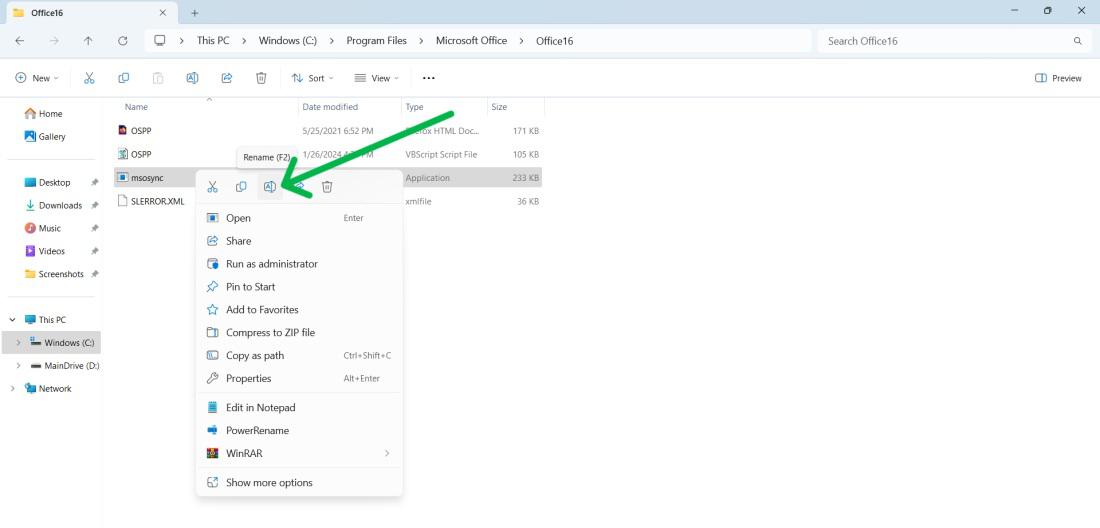1100x528 pixels.
Task: Open the View dropdown menu
Action: click(x=377, y=78)
